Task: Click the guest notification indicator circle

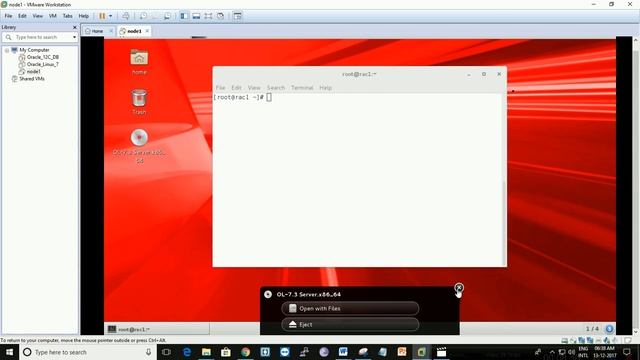Action: 609,329
